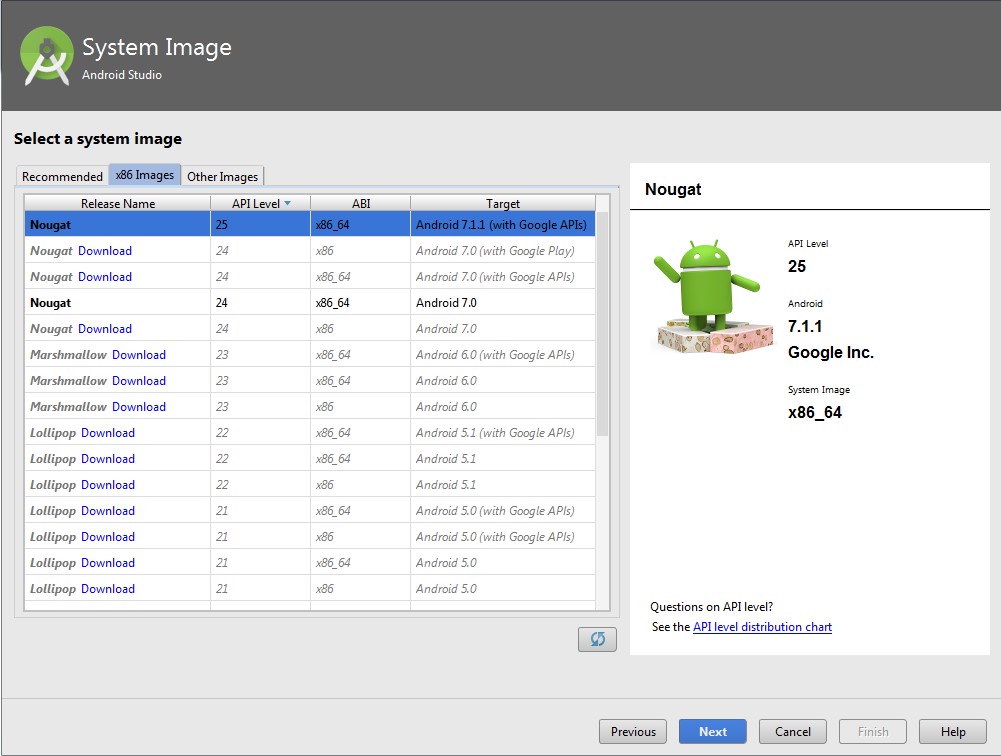Click the Android Studio logo icon
This screenshot has height=756, width=1001.
coord(47,56)
